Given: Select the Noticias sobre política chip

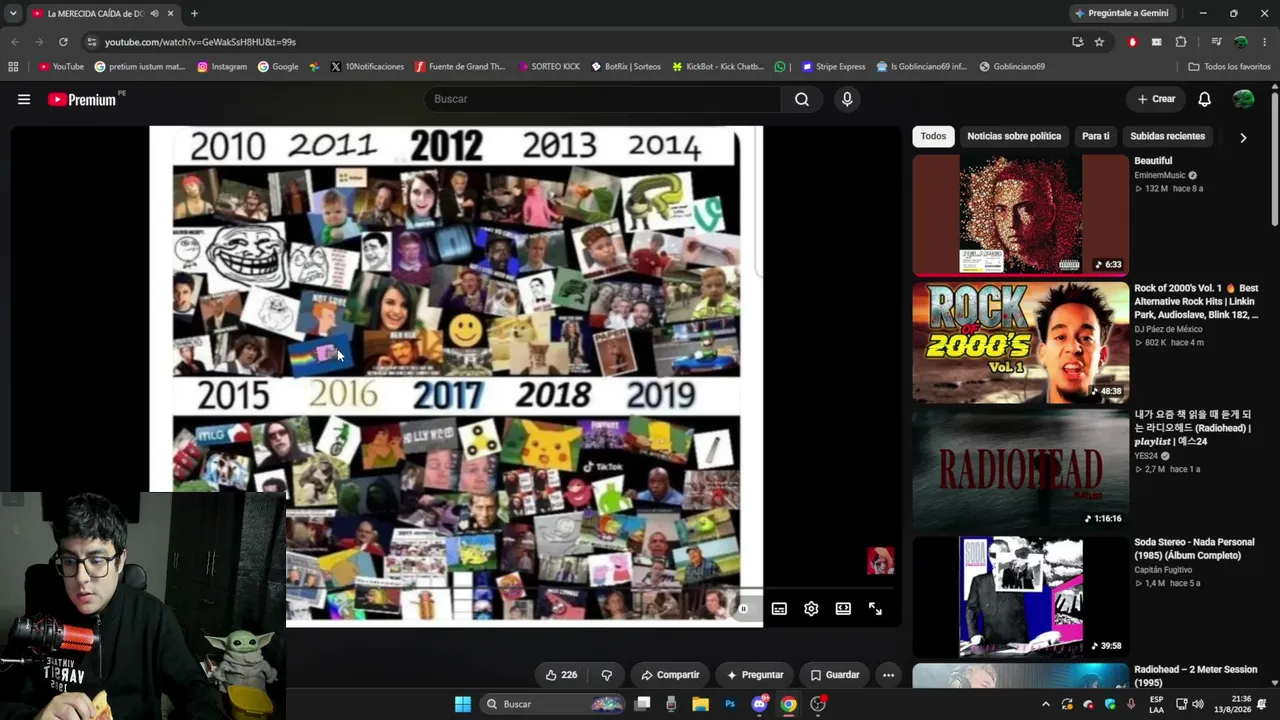Looking at the screenshot, I should pos(1014,136).
